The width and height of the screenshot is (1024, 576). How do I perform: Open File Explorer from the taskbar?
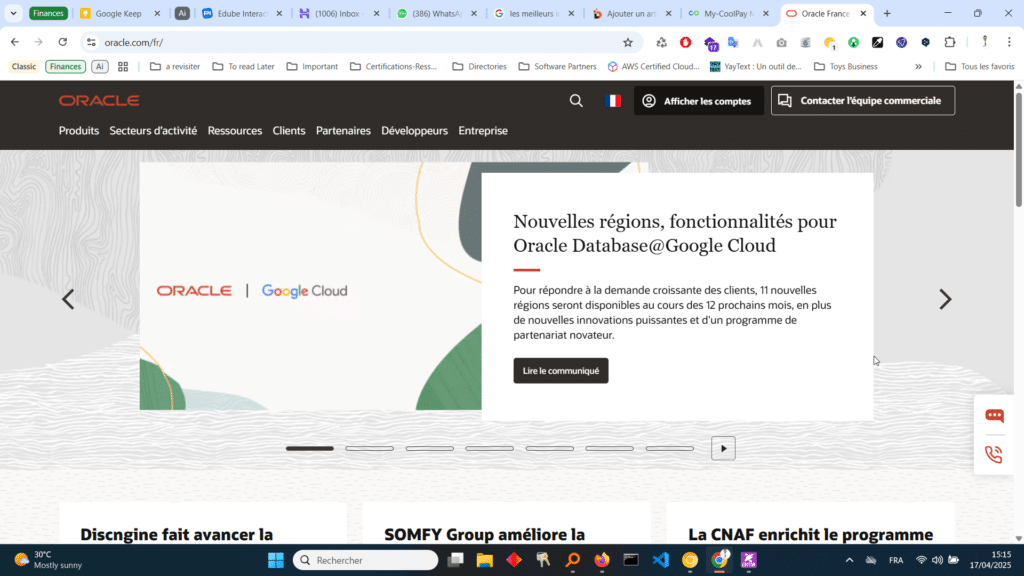tap(485, 560)
